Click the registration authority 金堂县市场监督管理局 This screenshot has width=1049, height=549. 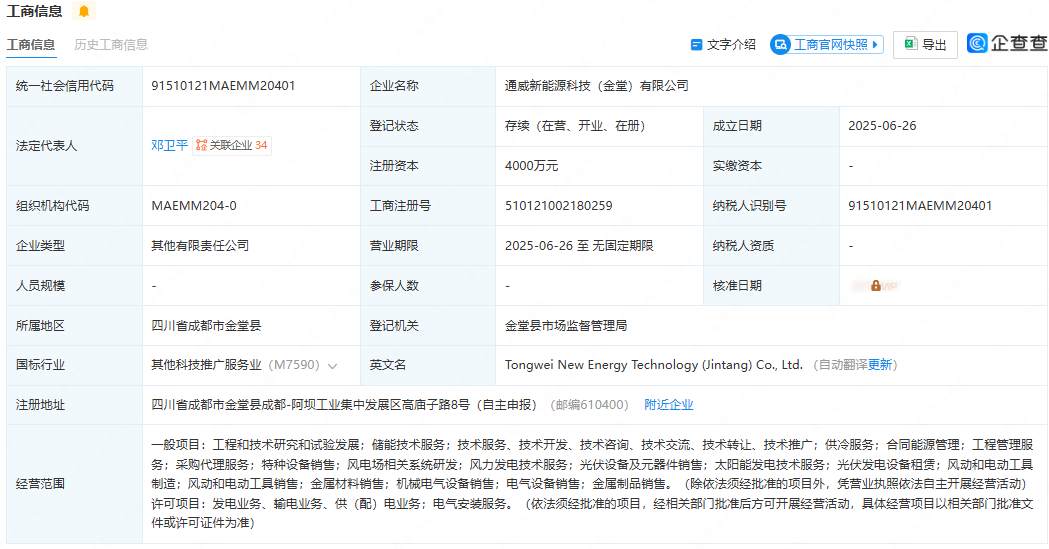point(565,326)
